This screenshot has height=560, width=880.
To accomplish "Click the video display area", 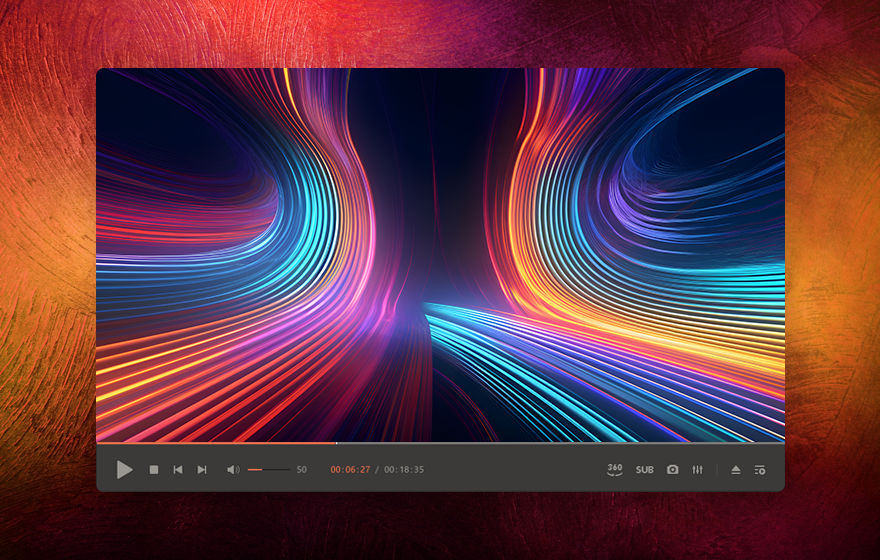I will (440, 250).
